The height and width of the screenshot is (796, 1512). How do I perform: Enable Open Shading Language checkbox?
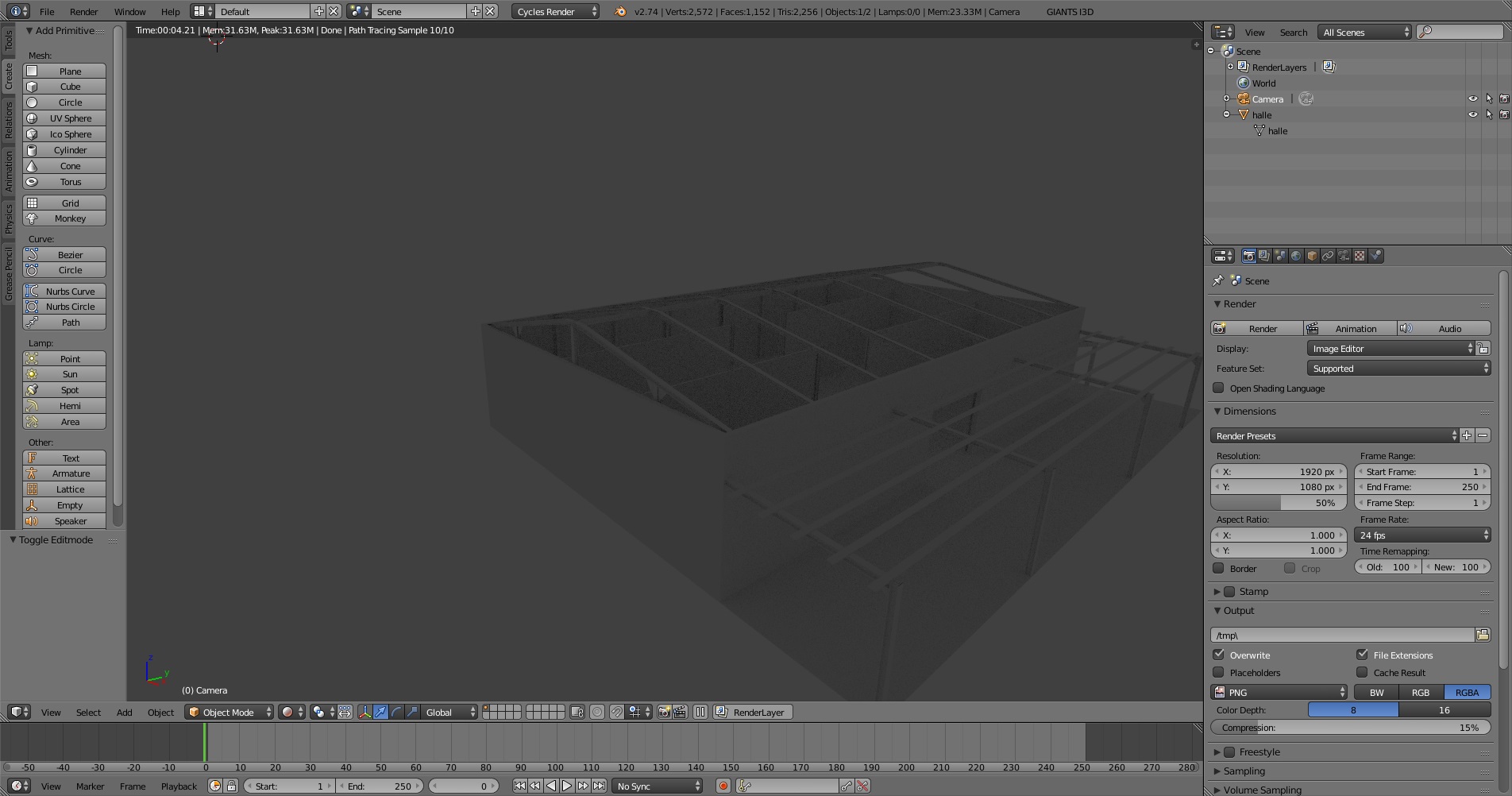pyautogui.click(x=1218, y=388)
